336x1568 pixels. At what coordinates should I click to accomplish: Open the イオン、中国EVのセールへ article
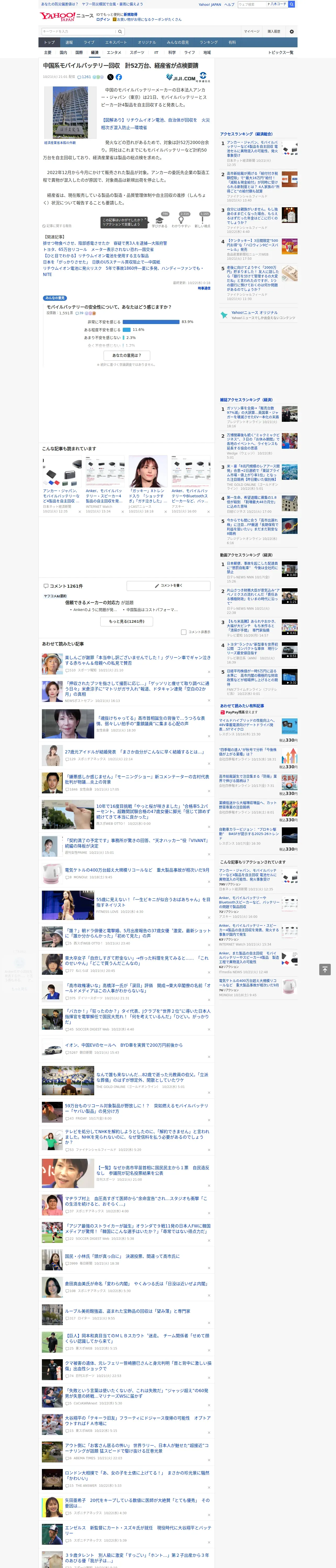[124, 1045]
